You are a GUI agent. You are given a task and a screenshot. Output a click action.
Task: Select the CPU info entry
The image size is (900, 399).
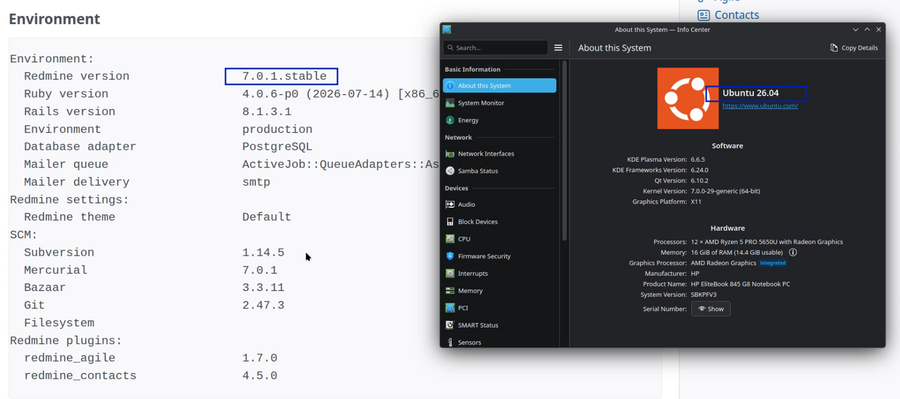pyautogui.click(x=499, y=239)
